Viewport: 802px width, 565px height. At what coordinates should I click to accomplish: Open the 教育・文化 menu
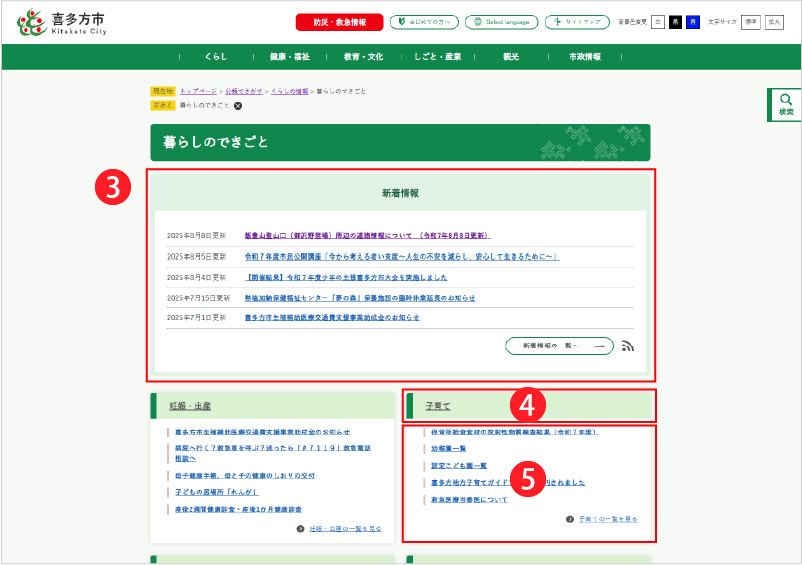pyautogui.click(x=363, y=57)
